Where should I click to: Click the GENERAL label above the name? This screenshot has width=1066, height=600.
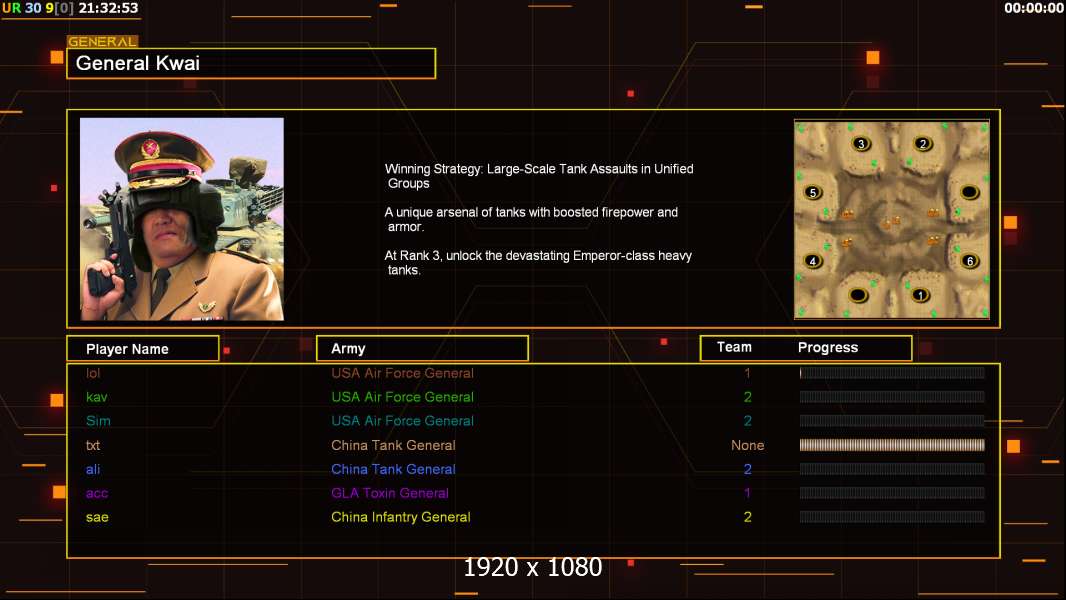[103, 41]
